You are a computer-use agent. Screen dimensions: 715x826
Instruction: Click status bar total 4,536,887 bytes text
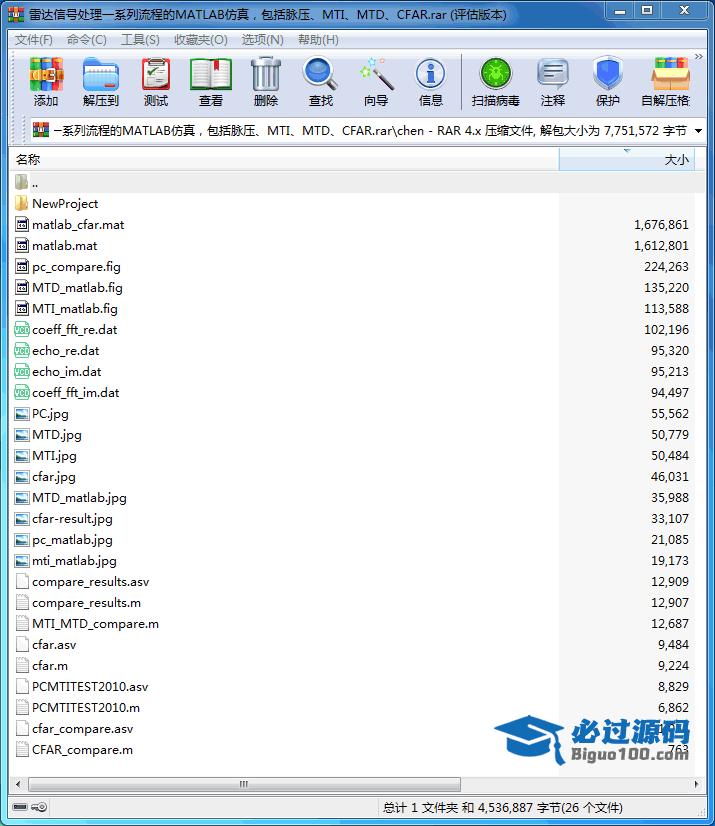pos(503,808)
